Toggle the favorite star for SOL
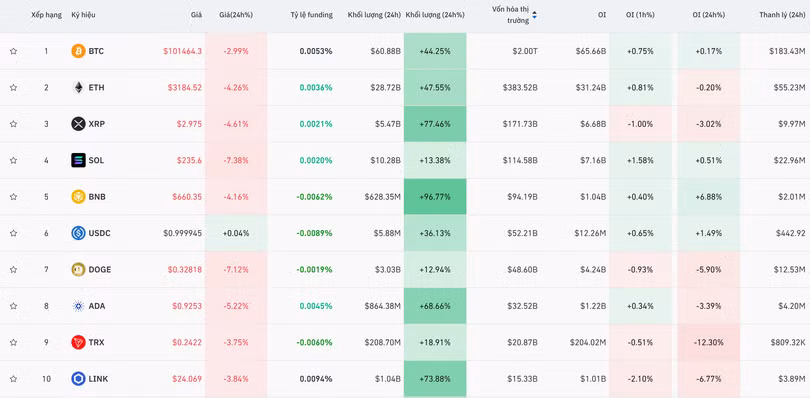Viewport: 810px width, 398px height. (13, 160)
